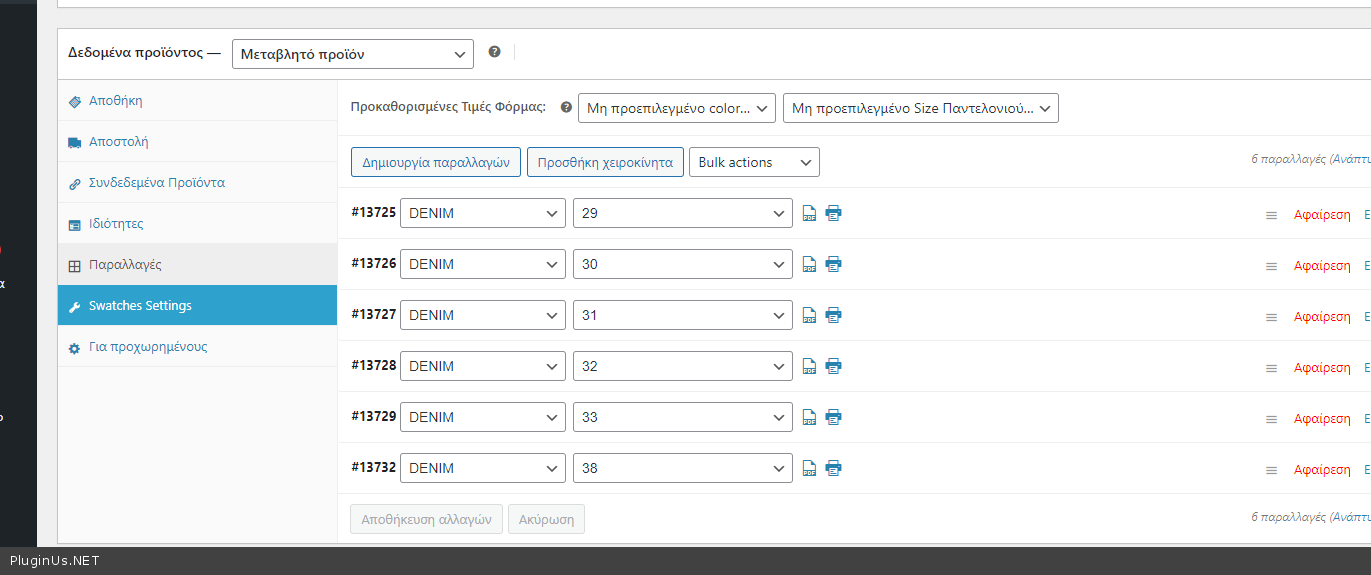Click the help icon beside product type dropdown
Screen dimensions: 1371x575
point(494,52)
